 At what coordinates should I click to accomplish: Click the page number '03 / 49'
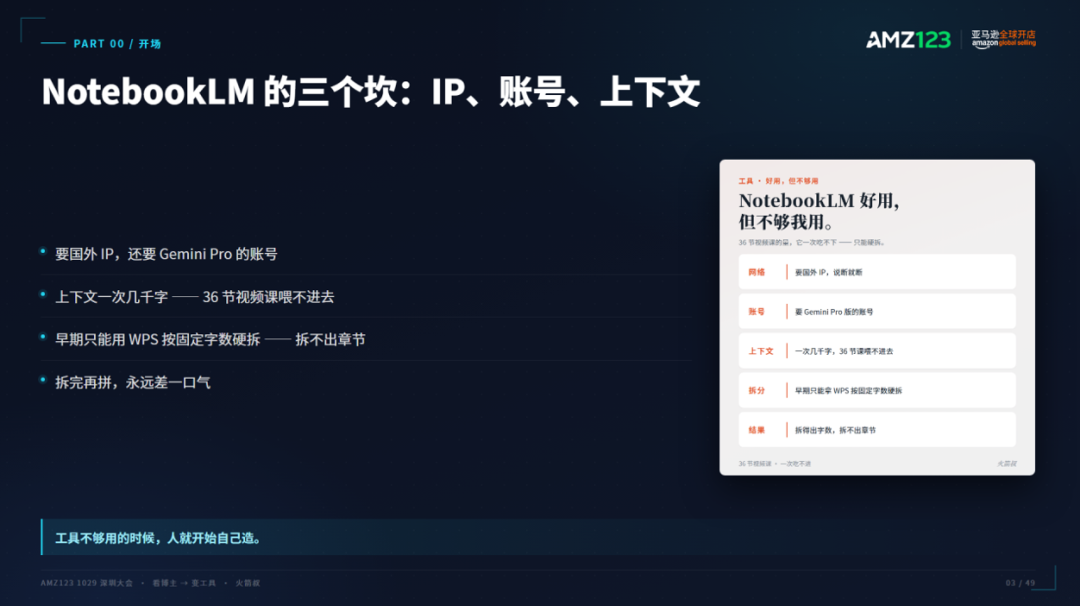(1020, 583)
